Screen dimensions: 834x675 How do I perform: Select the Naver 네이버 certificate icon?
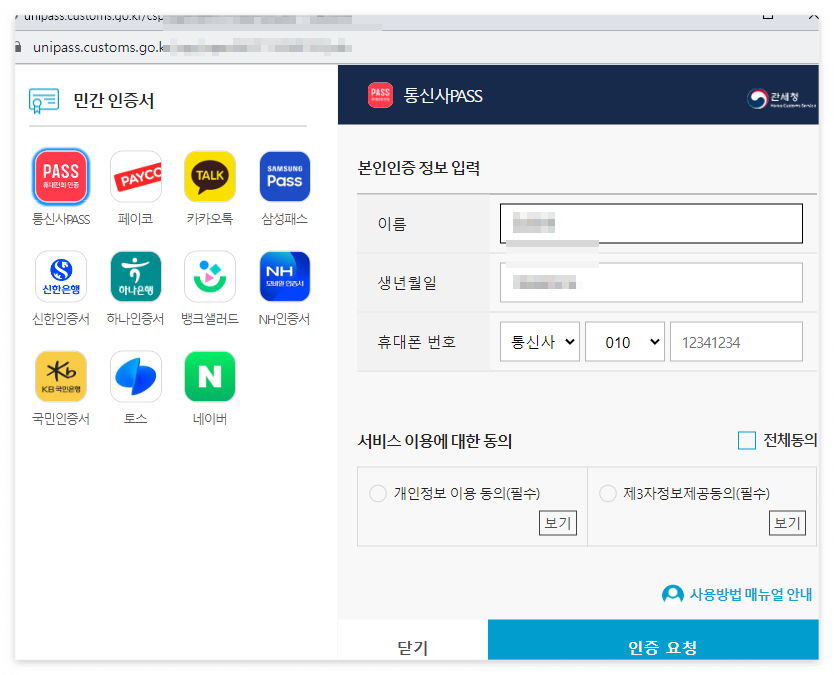[x=210, y=377]
